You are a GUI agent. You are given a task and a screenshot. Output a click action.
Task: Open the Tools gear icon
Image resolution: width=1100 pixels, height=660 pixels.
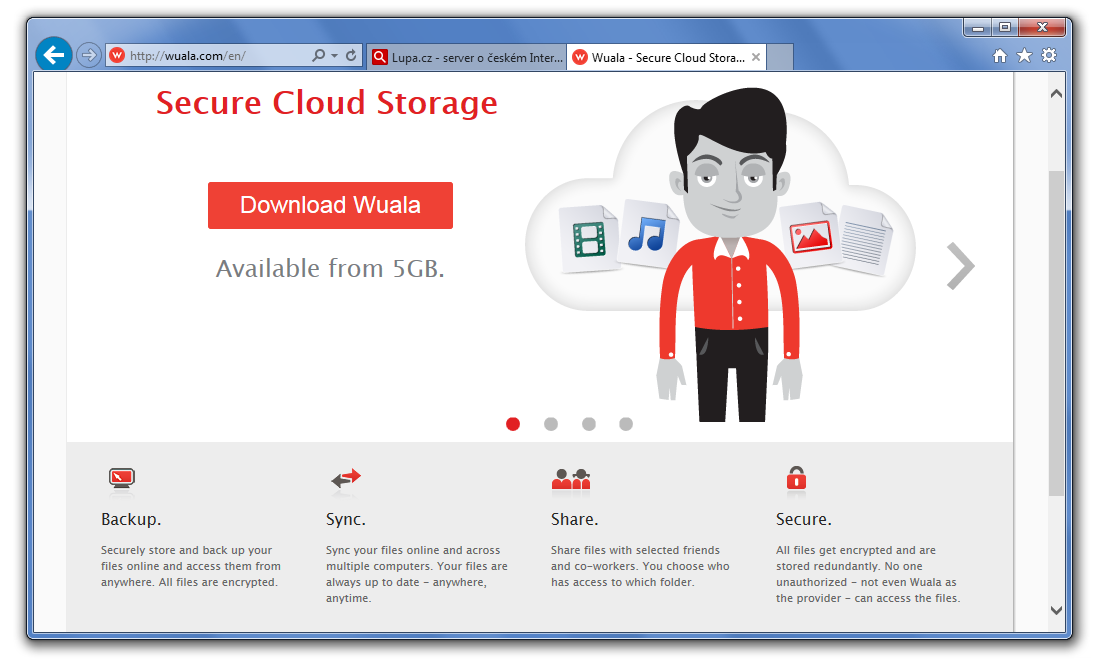[x=1048, y=56]
